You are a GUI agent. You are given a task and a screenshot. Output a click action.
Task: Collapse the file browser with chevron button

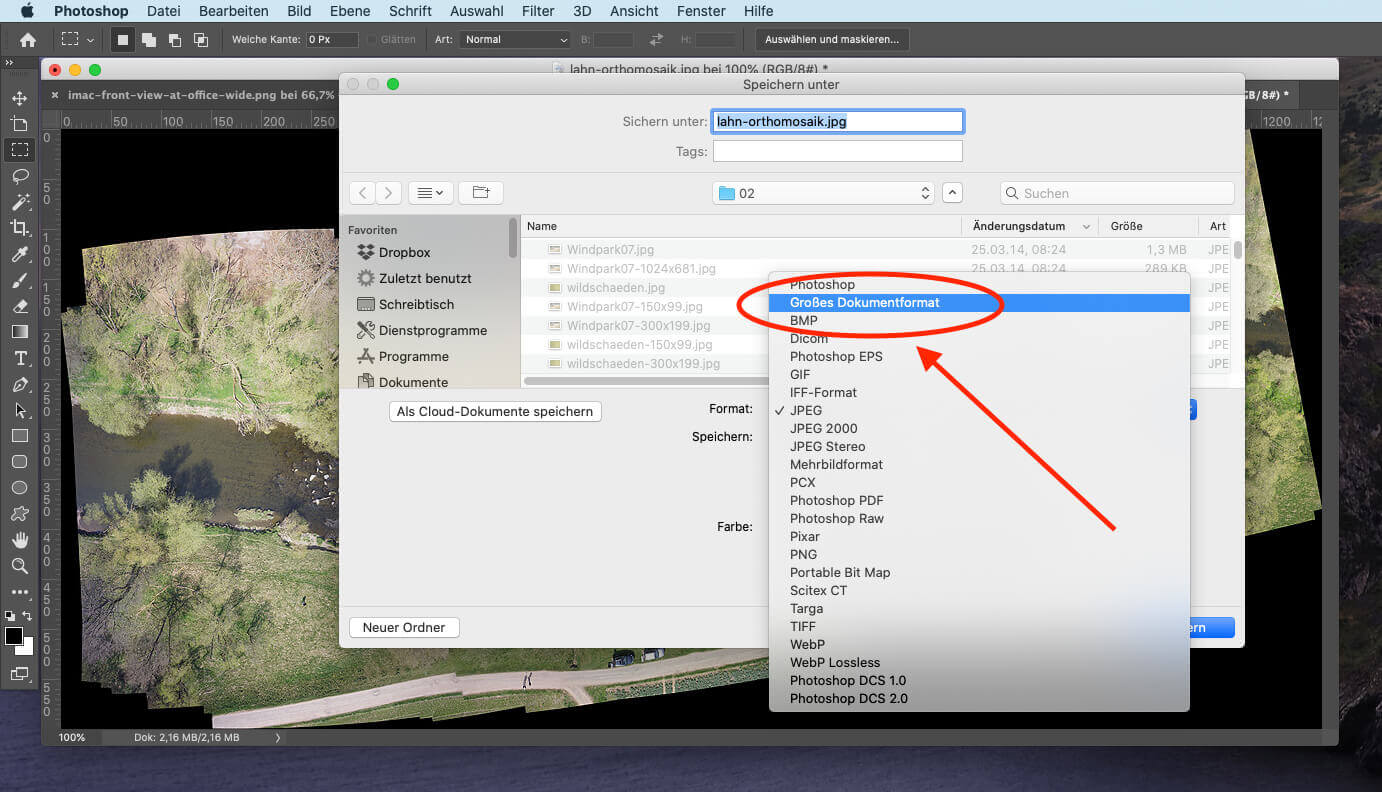pos(953,193)
